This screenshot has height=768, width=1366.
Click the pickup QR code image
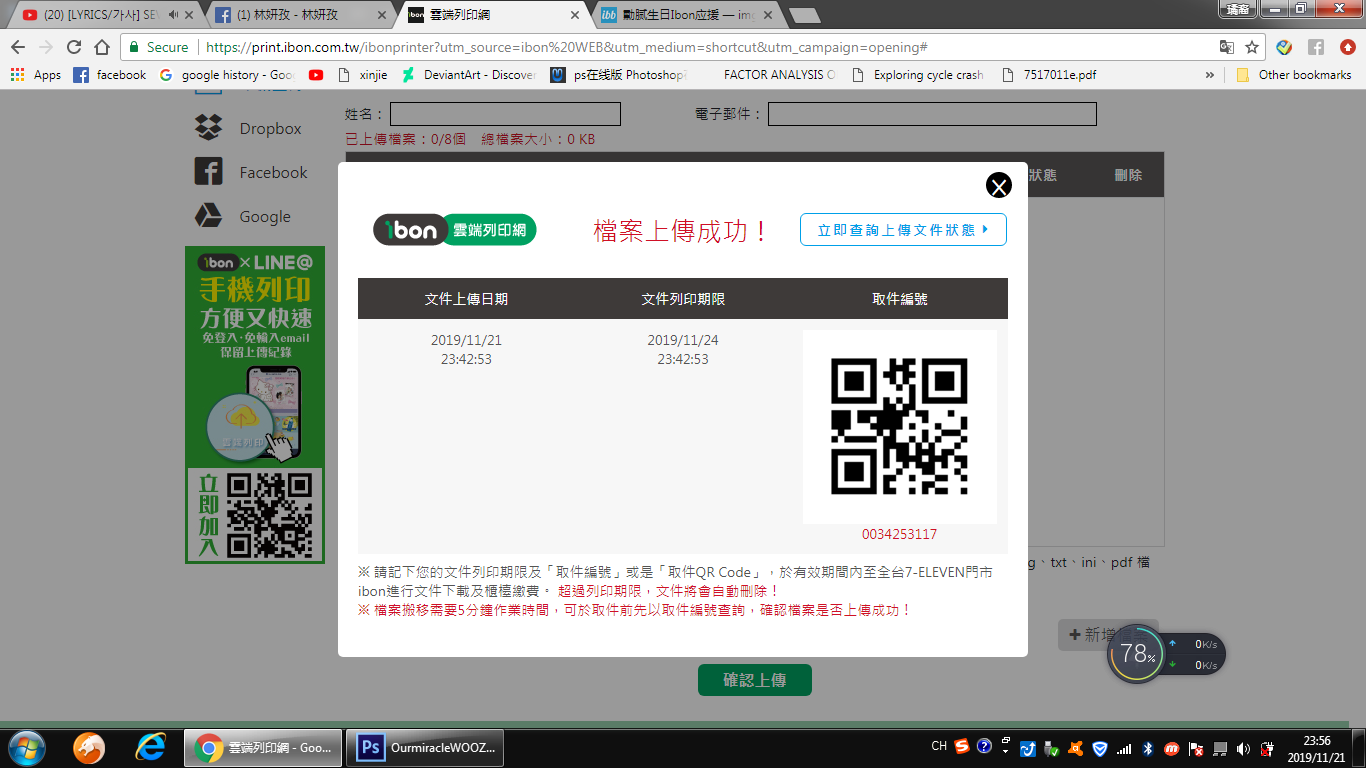[x=900, y=426]
